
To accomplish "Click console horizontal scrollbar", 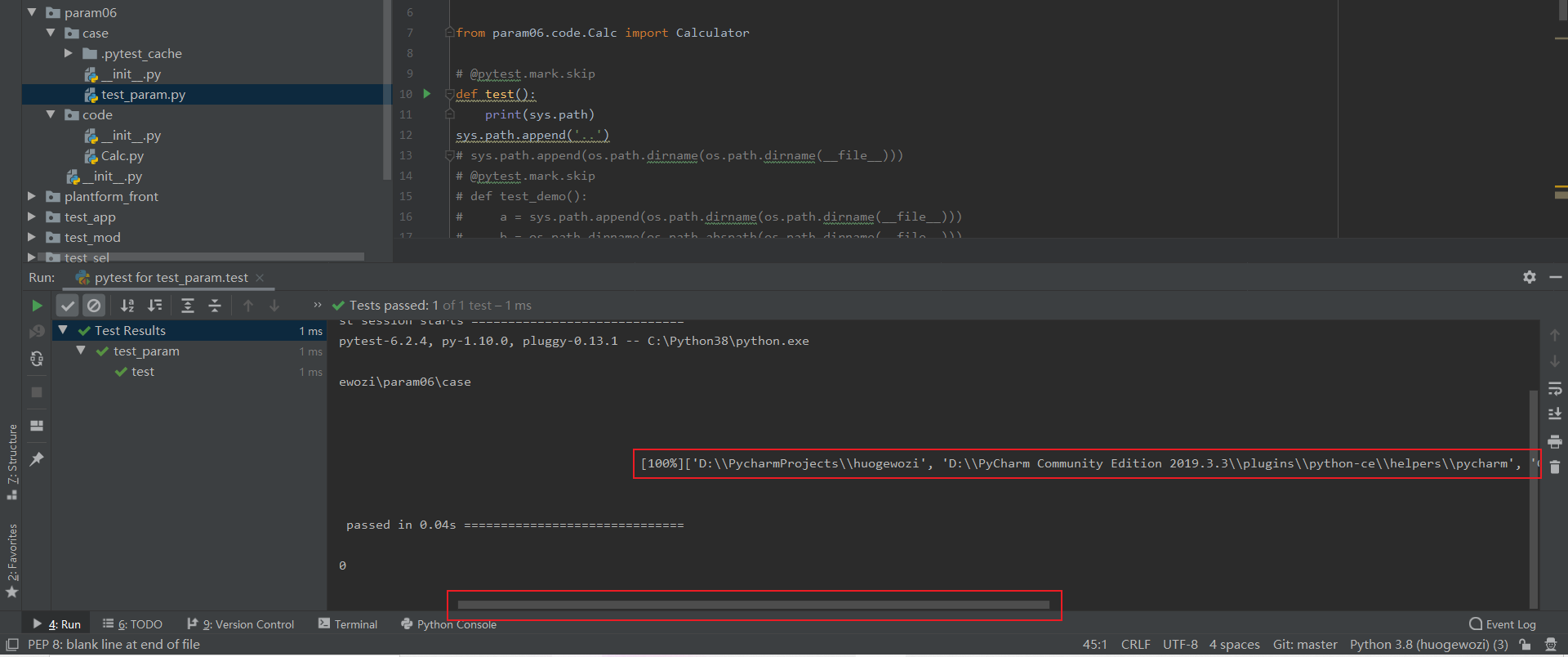I will 753,605.
